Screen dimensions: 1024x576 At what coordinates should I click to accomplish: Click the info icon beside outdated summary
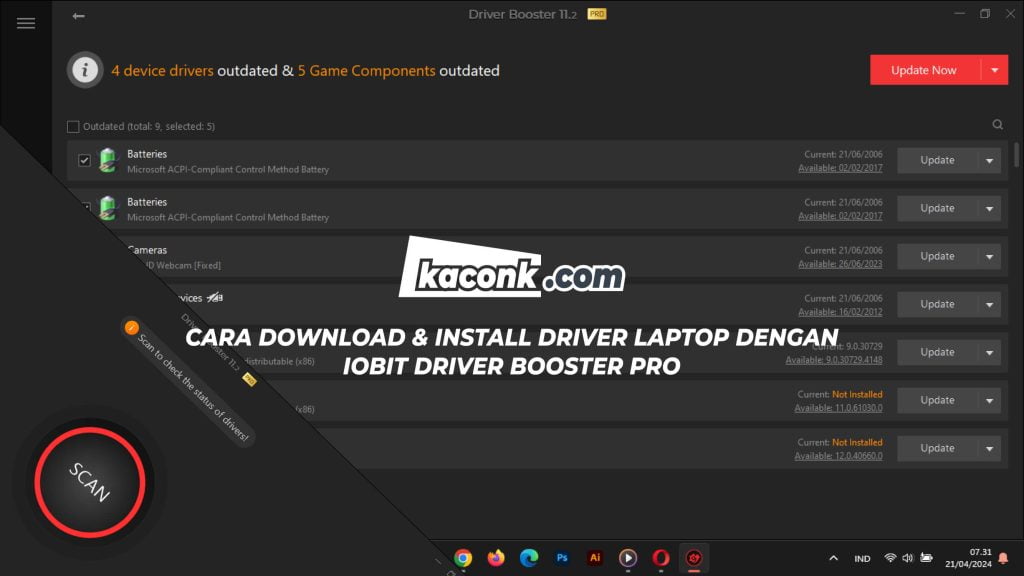[85, 70]
